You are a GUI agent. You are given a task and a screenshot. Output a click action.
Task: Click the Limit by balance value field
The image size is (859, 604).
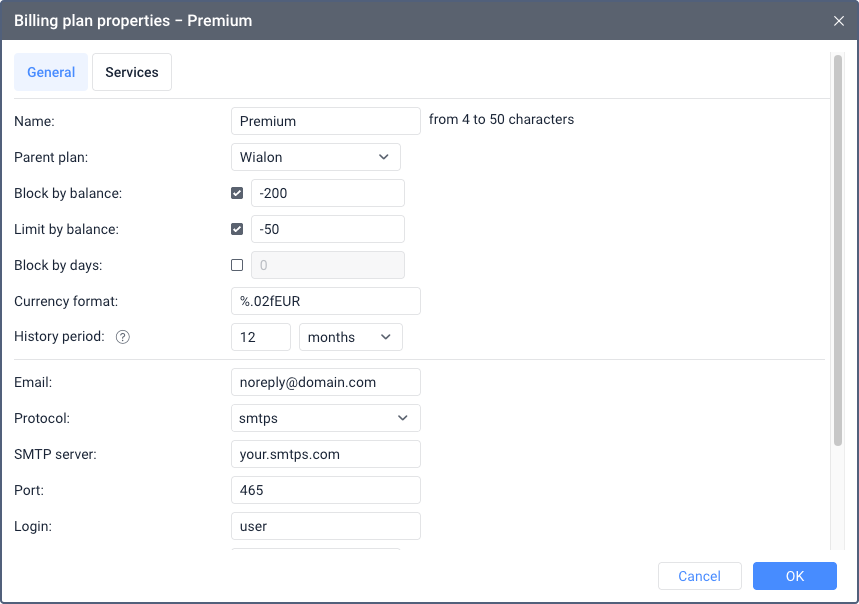point(327,229)
